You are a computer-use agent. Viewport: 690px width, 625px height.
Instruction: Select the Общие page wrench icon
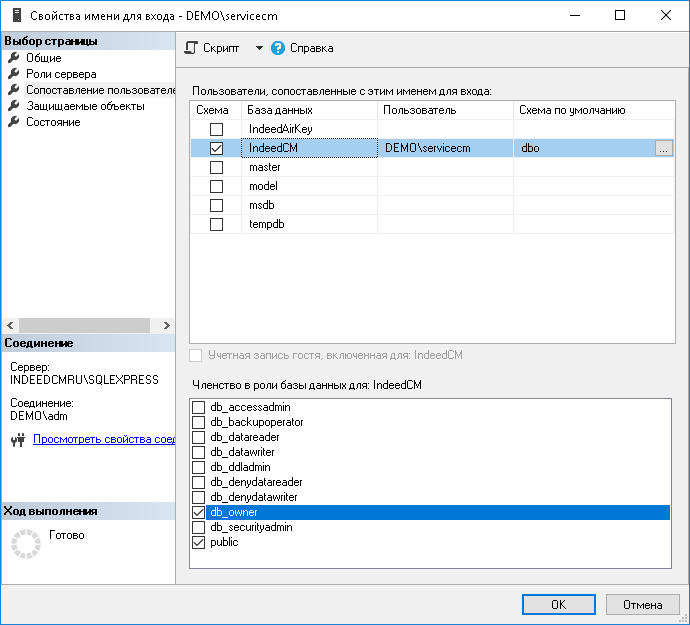pyautogui.click(x=14, y=58)
